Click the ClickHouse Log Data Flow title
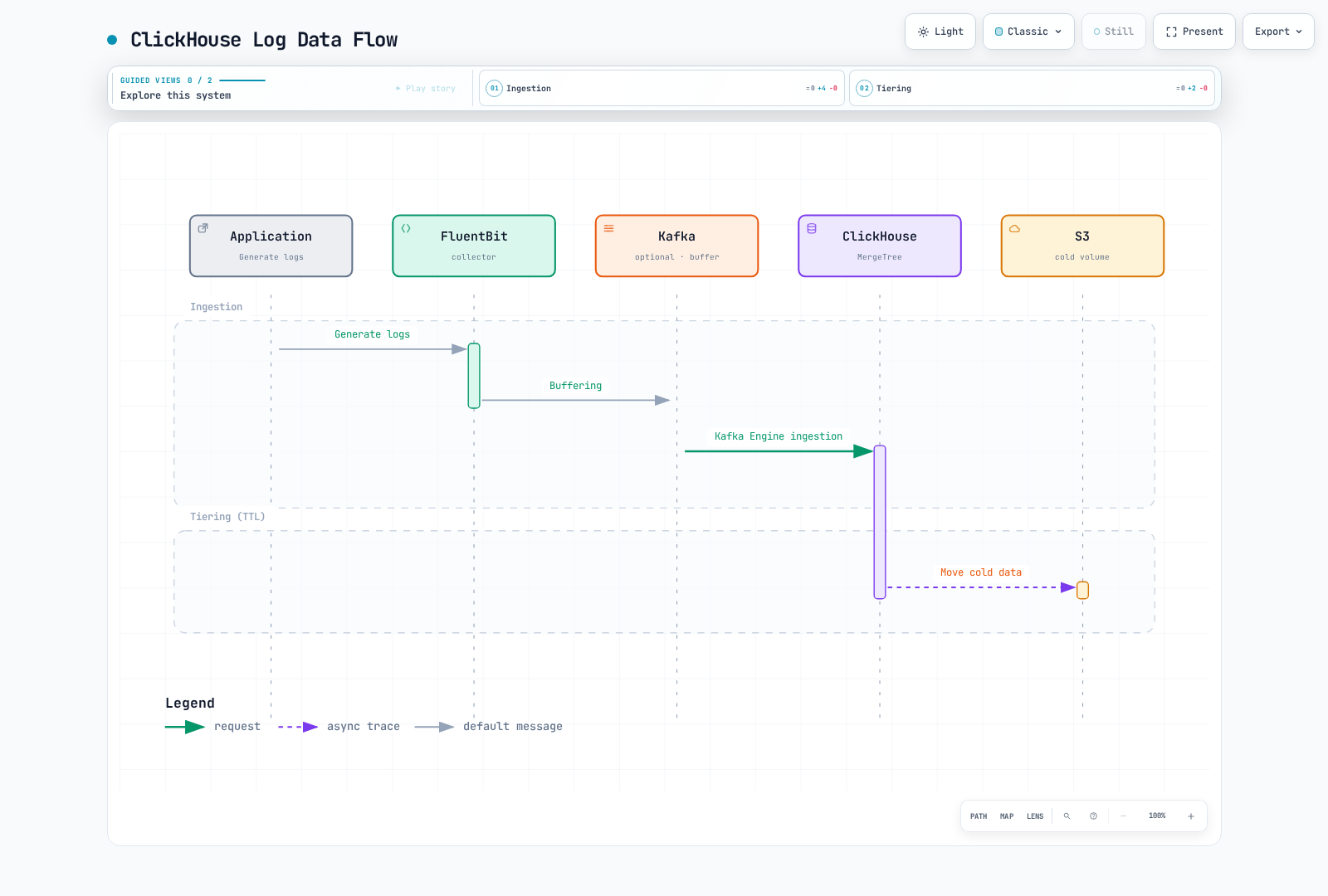Screen dimensions: 1328x896 [264, 40]
